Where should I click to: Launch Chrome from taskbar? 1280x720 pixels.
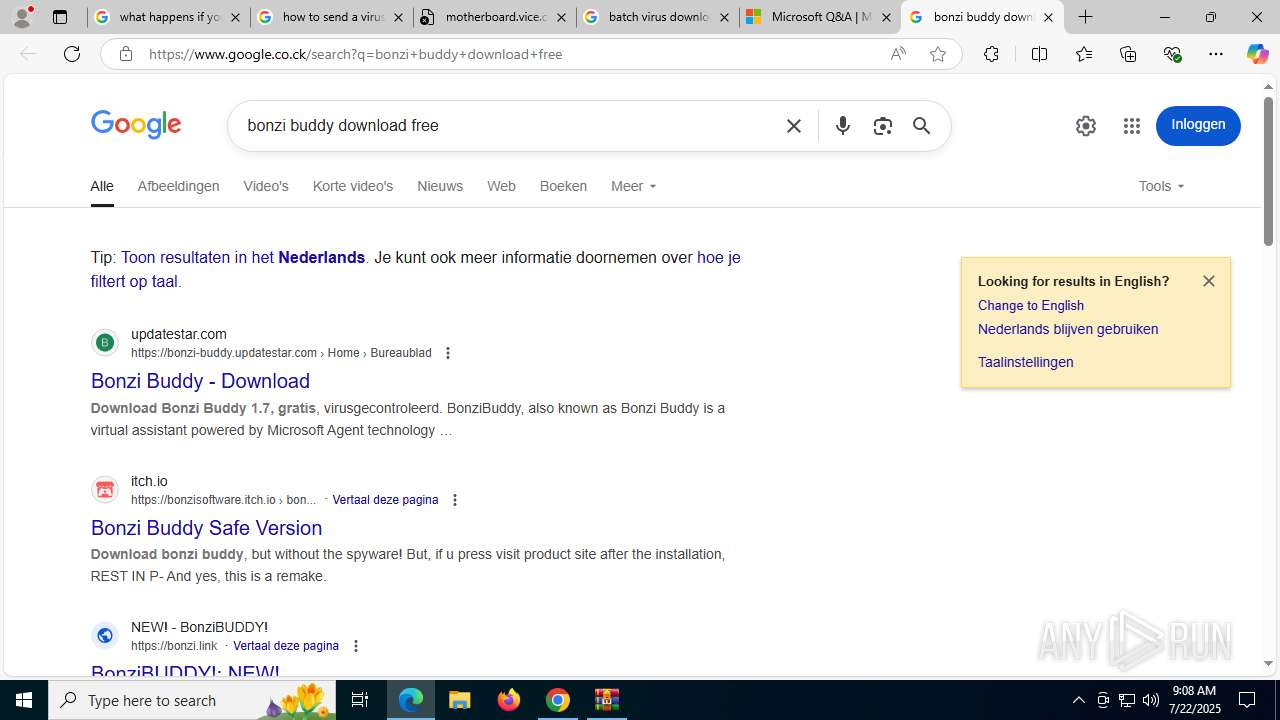(558, 700)
